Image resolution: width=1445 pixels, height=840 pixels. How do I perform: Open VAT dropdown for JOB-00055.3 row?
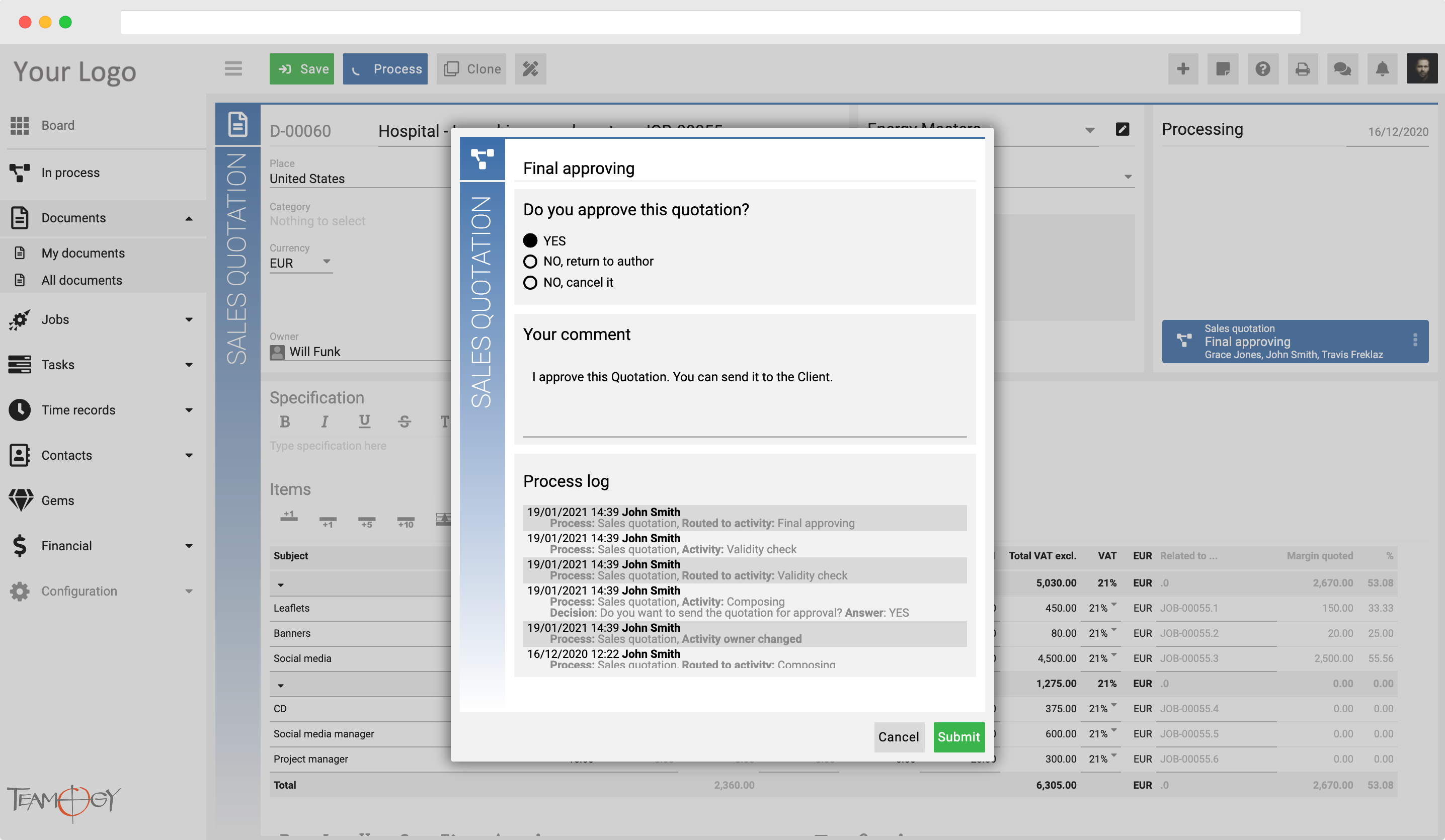[x=1113, y=655]
